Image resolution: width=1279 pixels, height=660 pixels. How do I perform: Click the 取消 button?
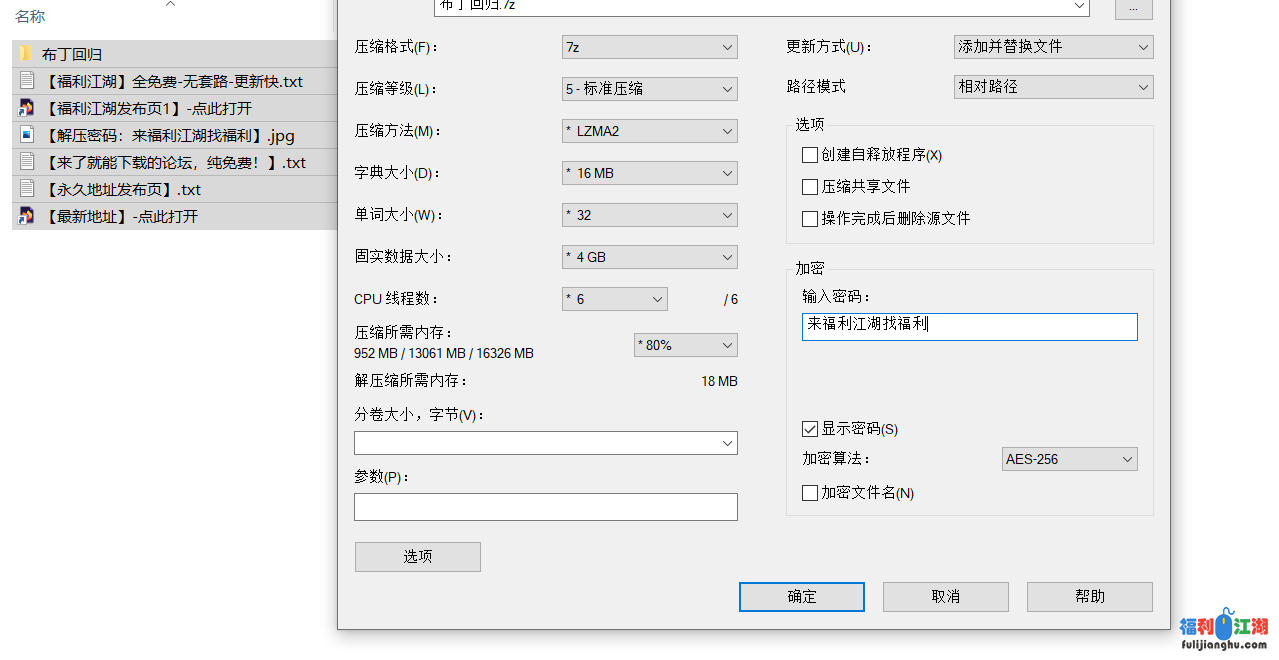tap(945, 597)
